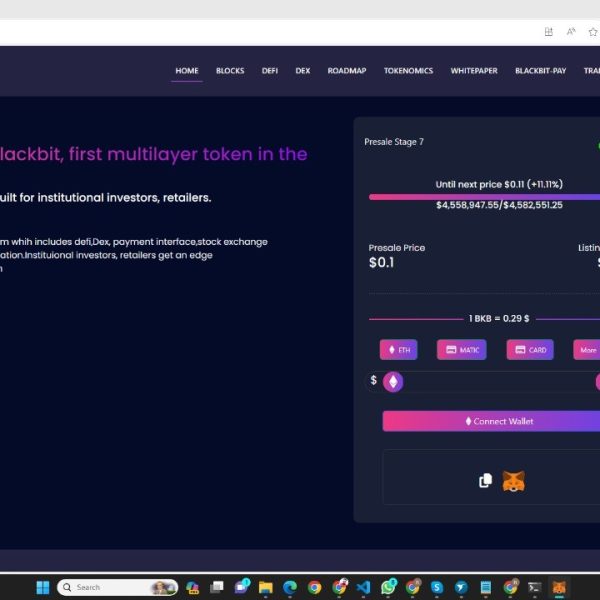The height and width of the screenshot is (600, 600).
Task: Click the split screen icon in browser toolbar
Action: (548, 32)
